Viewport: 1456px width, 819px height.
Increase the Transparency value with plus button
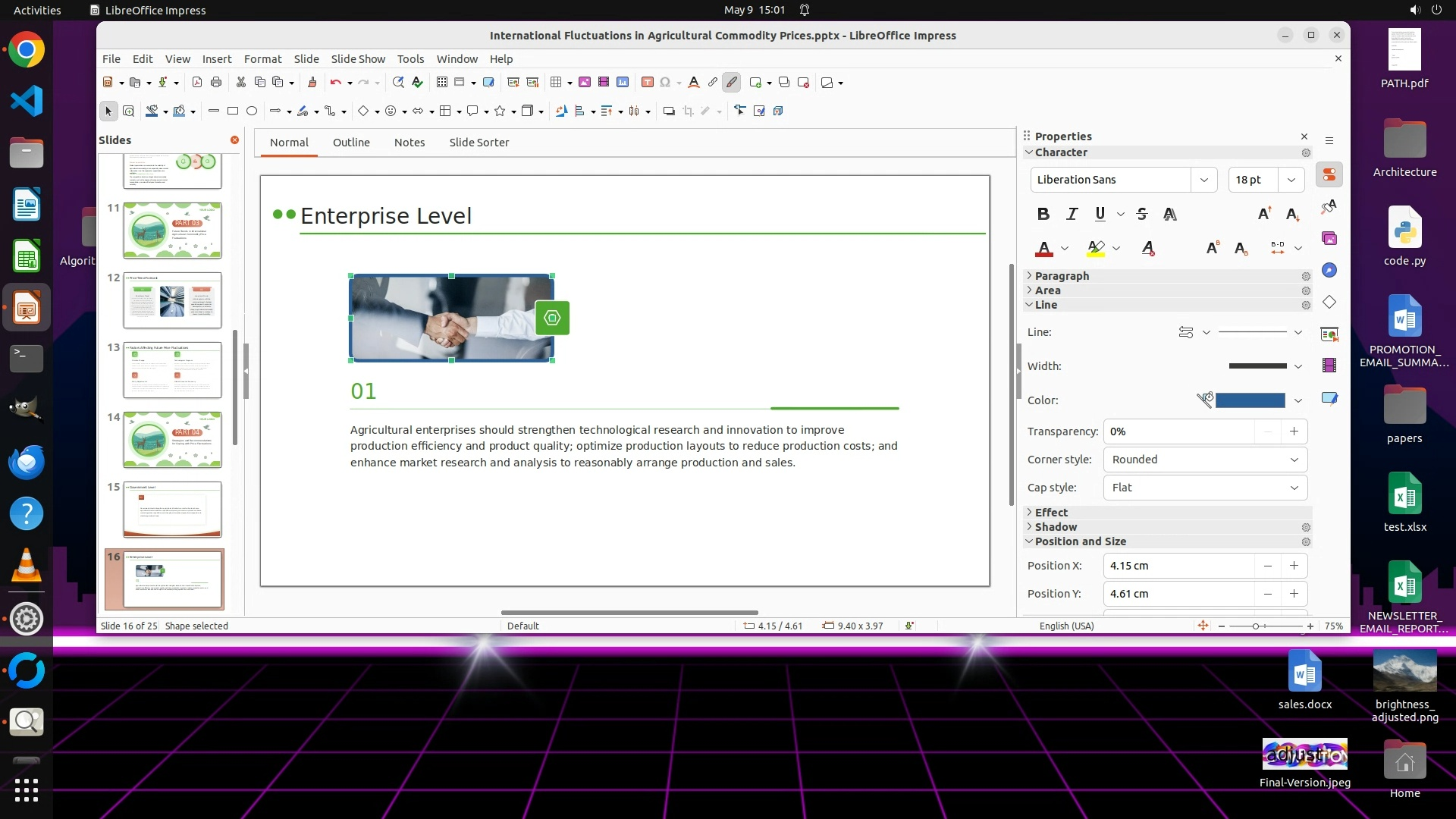pyautogui.click(x=1294, y=431)
